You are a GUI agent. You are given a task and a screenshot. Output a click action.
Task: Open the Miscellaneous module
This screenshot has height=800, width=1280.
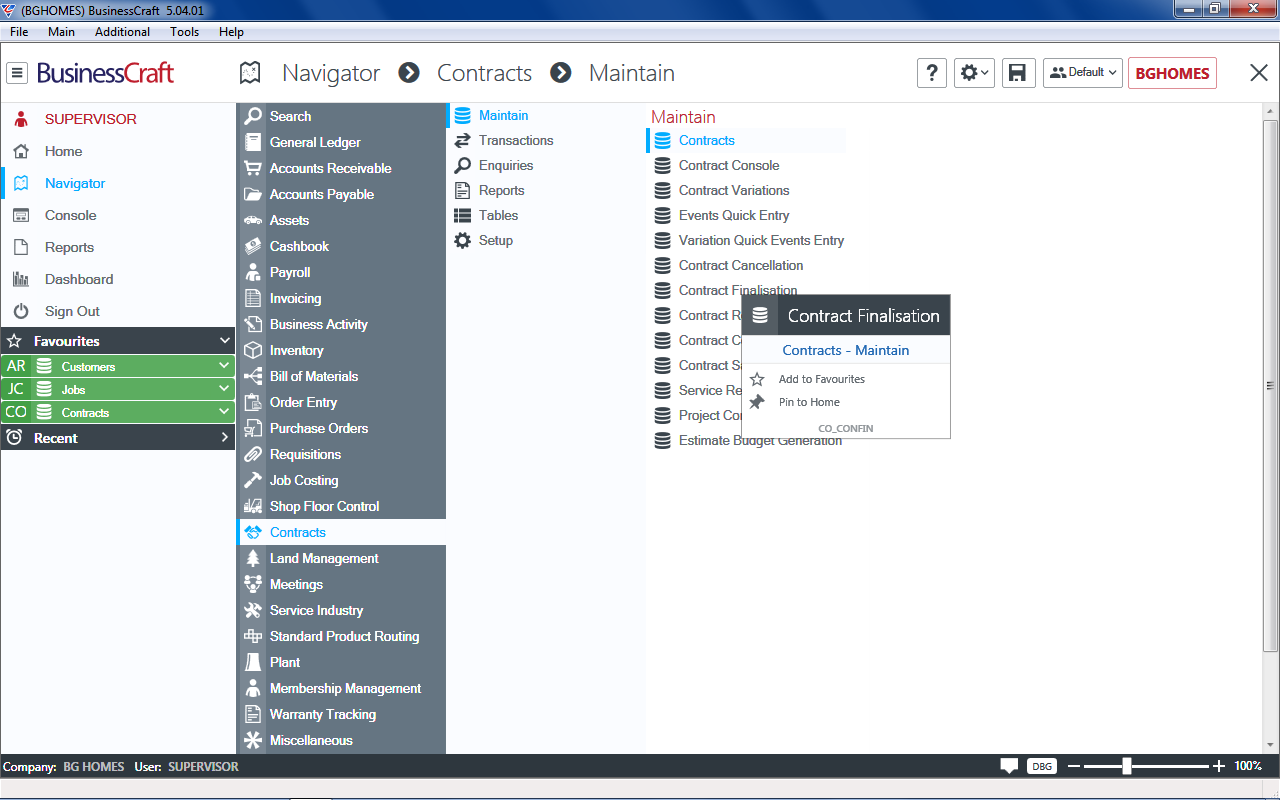point(341,740)
